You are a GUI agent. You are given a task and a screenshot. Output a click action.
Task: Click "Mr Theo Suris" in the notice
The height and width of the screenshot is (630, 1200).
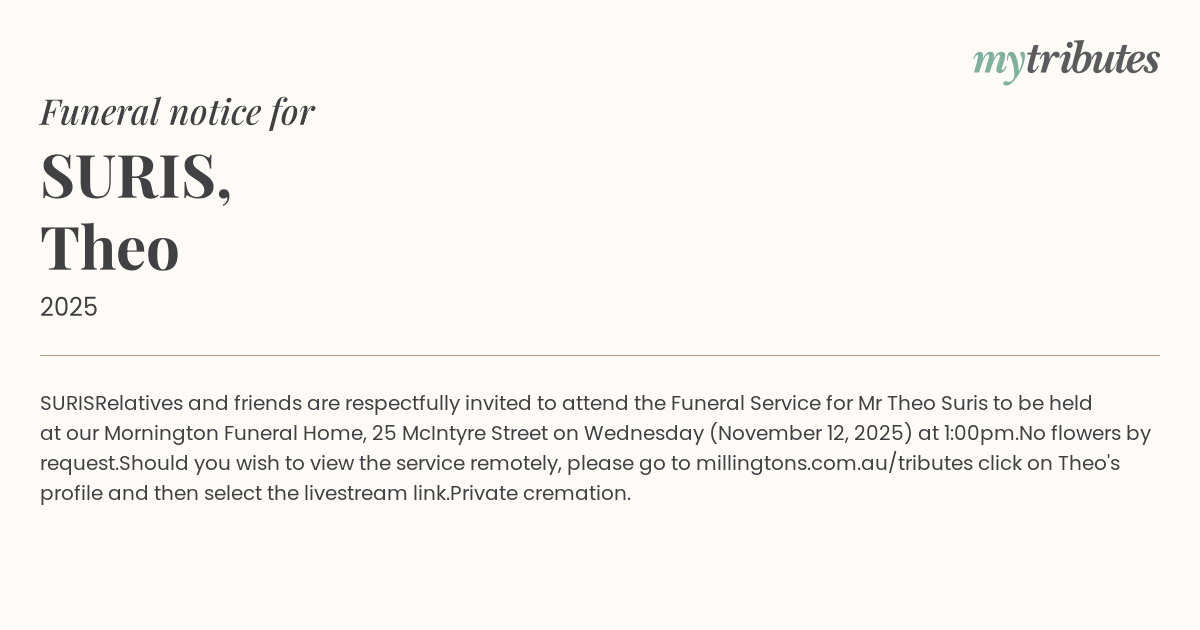point(921,403)
